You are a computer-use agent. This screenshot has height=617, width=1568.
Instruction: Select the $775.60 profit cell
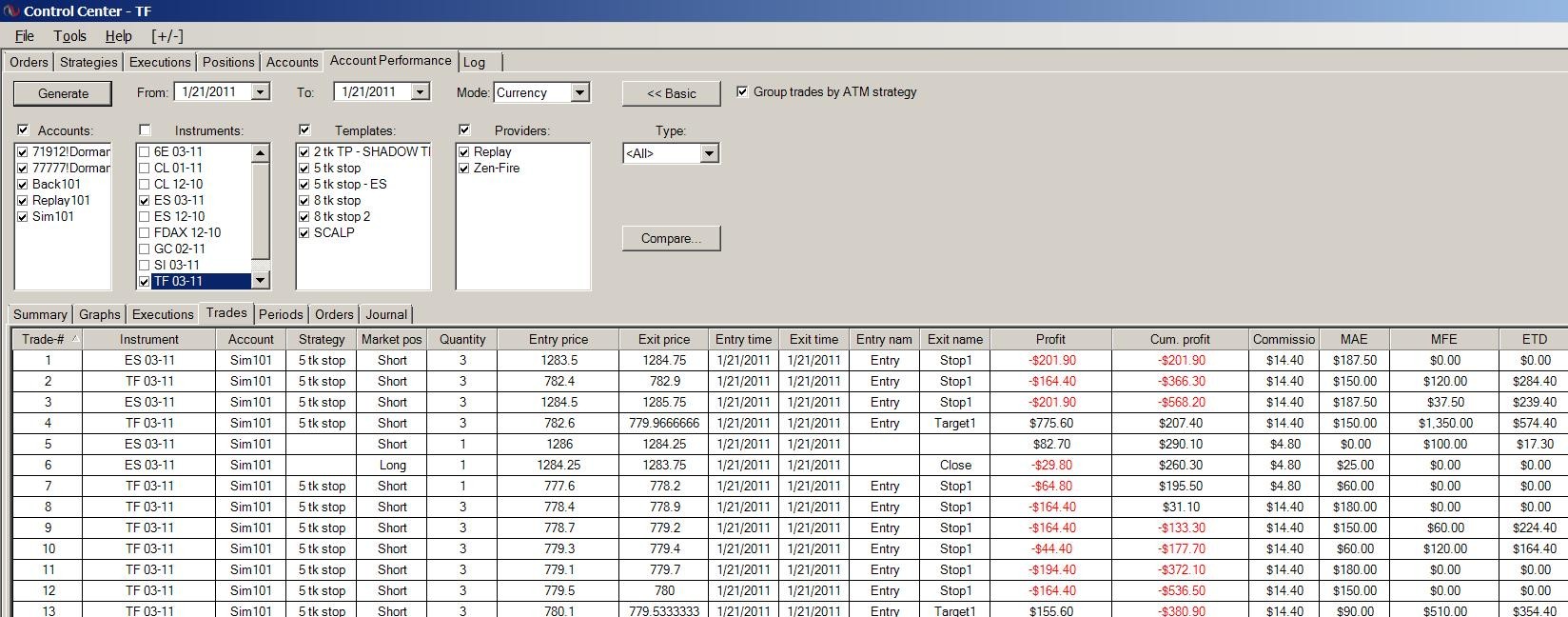coord(1050,423)
